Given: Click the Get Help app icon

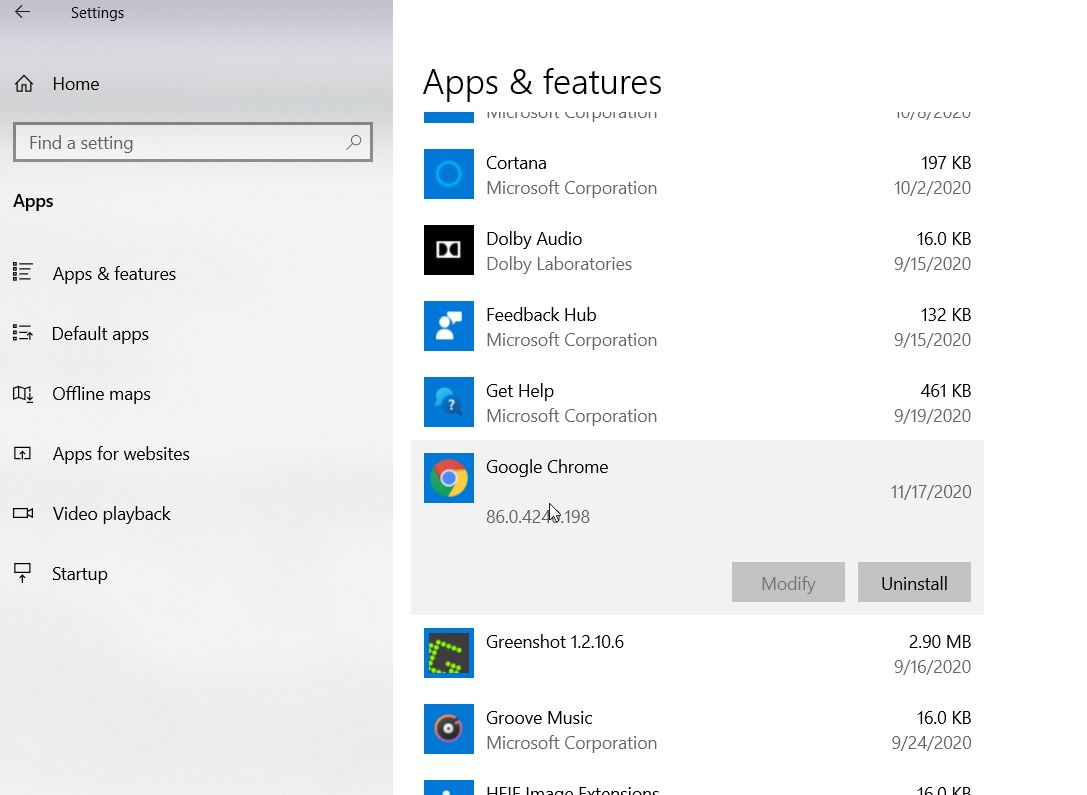Looking at the screenshot, I should tap(449, 402).
